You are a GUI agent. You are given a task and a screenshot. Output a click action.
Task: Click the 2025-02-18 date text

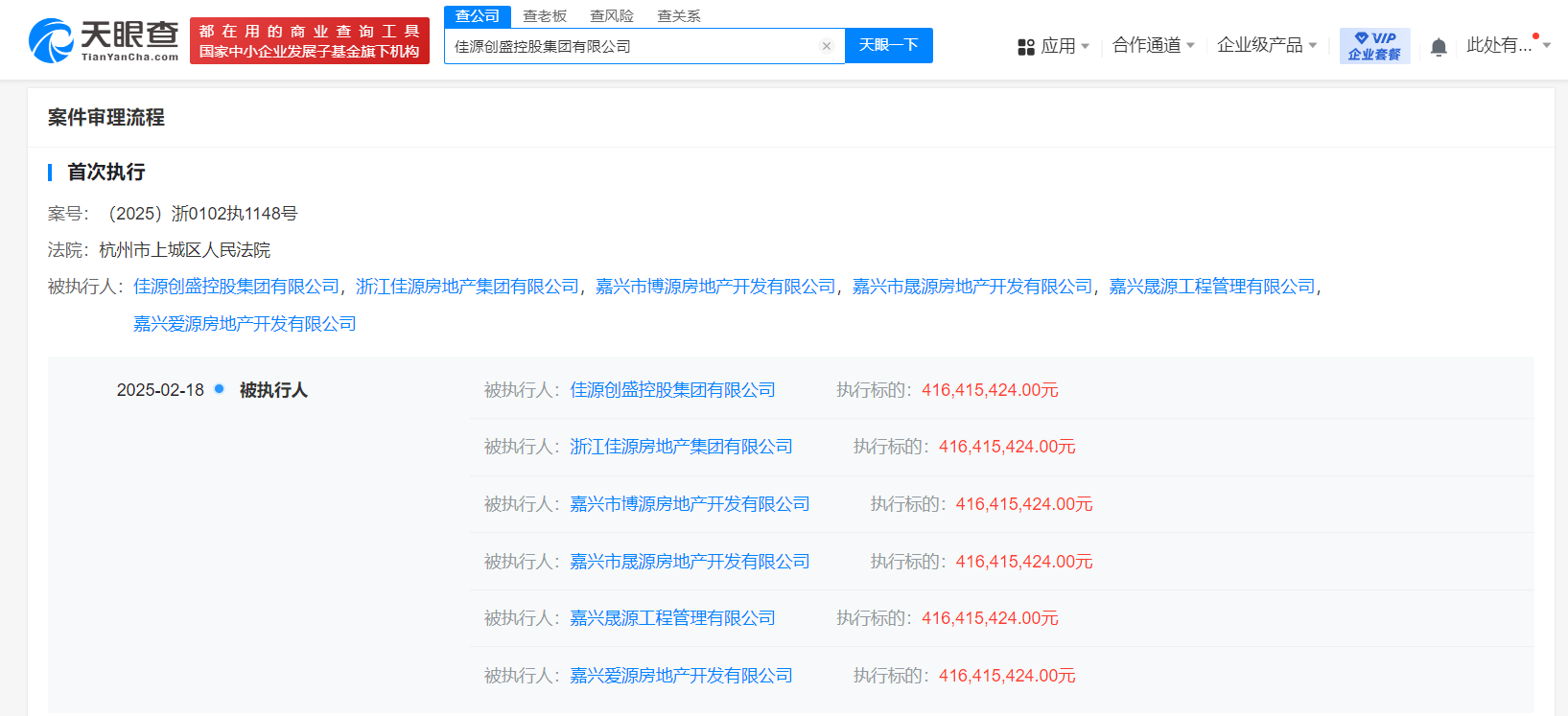click(160, 390)
